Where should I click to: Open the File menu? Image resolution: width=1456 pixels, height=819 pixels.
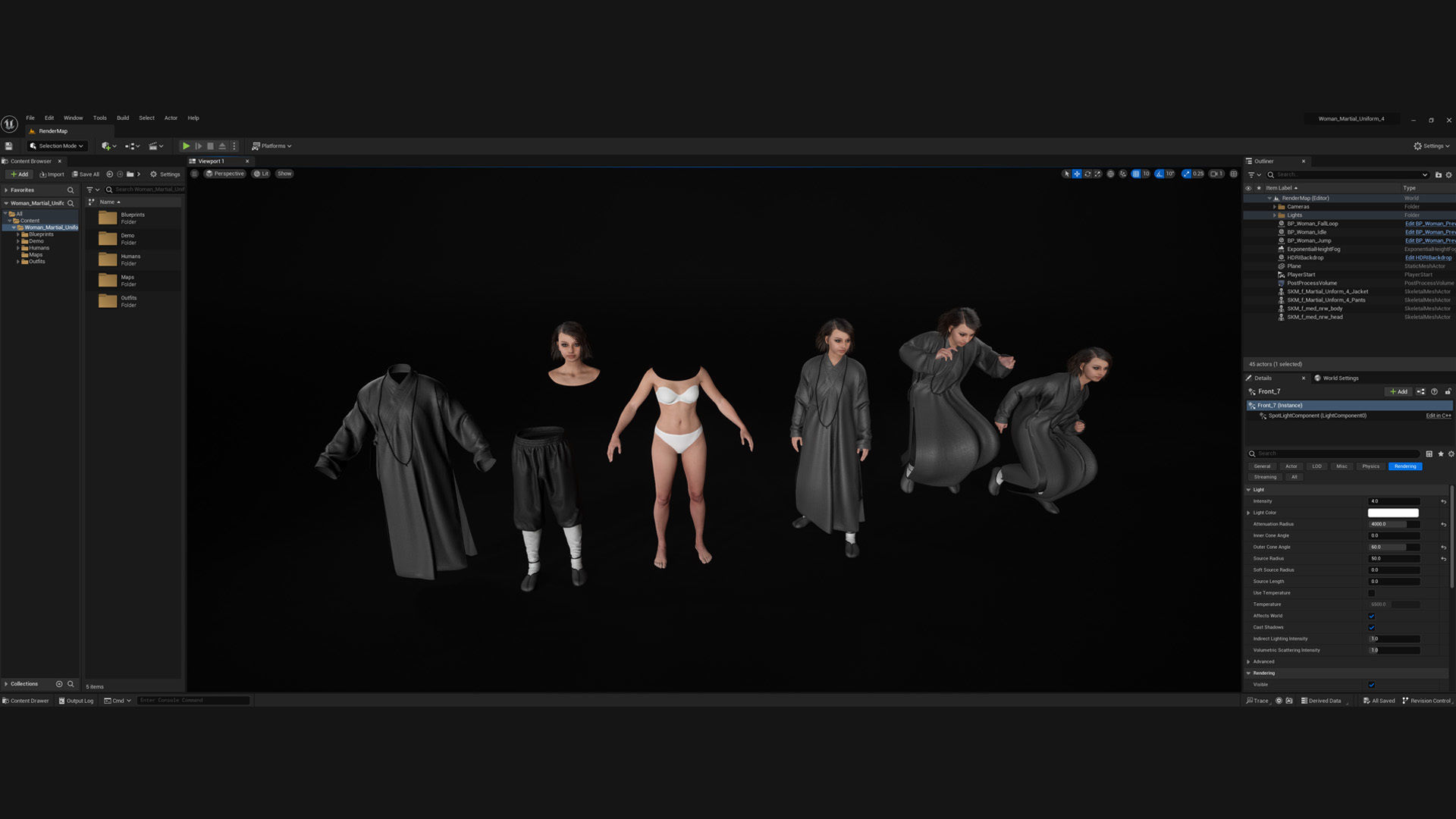tap(30, 118)
